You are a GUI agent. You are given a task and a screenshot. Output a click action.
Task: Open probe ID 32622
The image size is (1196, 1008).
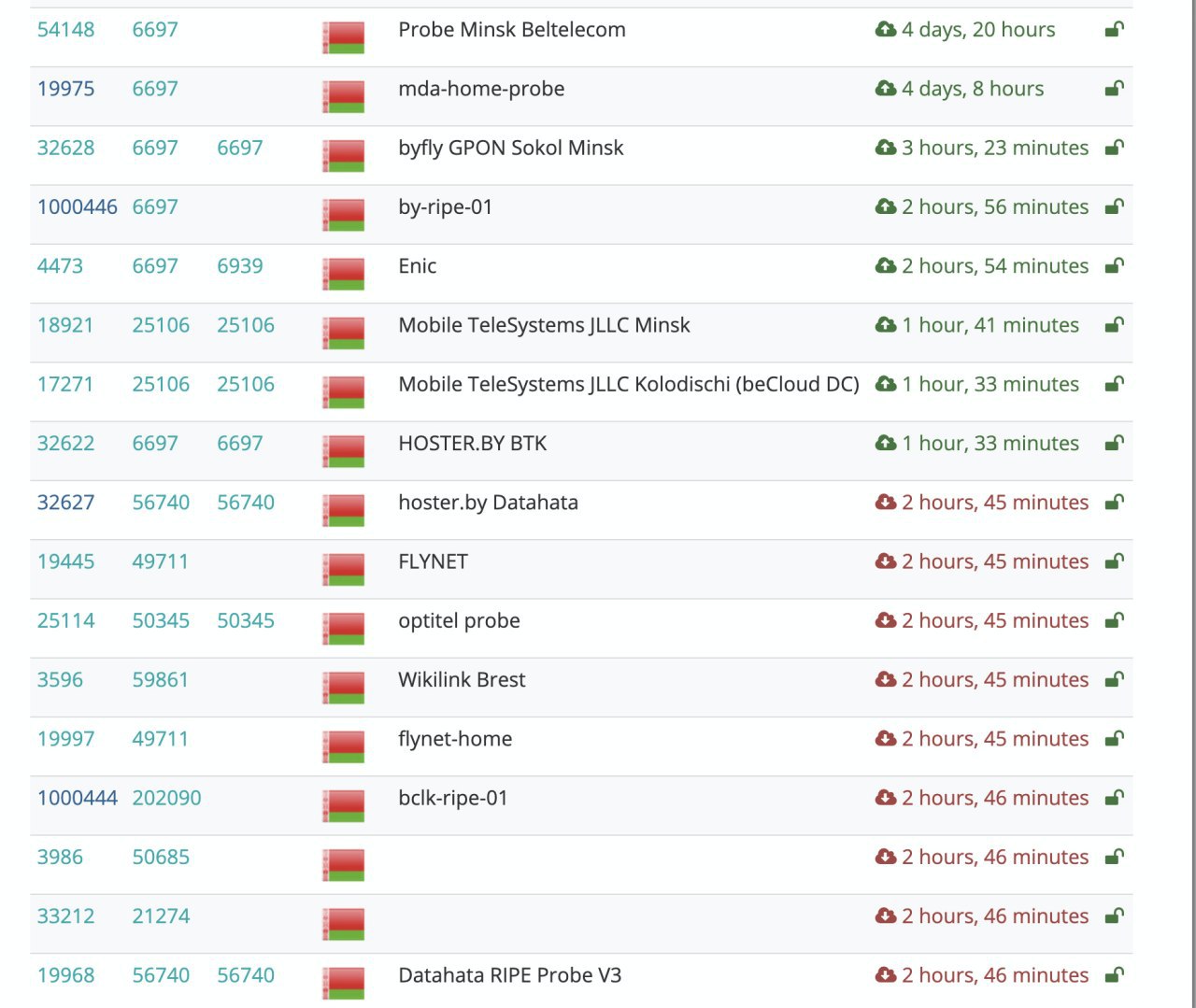[65, 443]
